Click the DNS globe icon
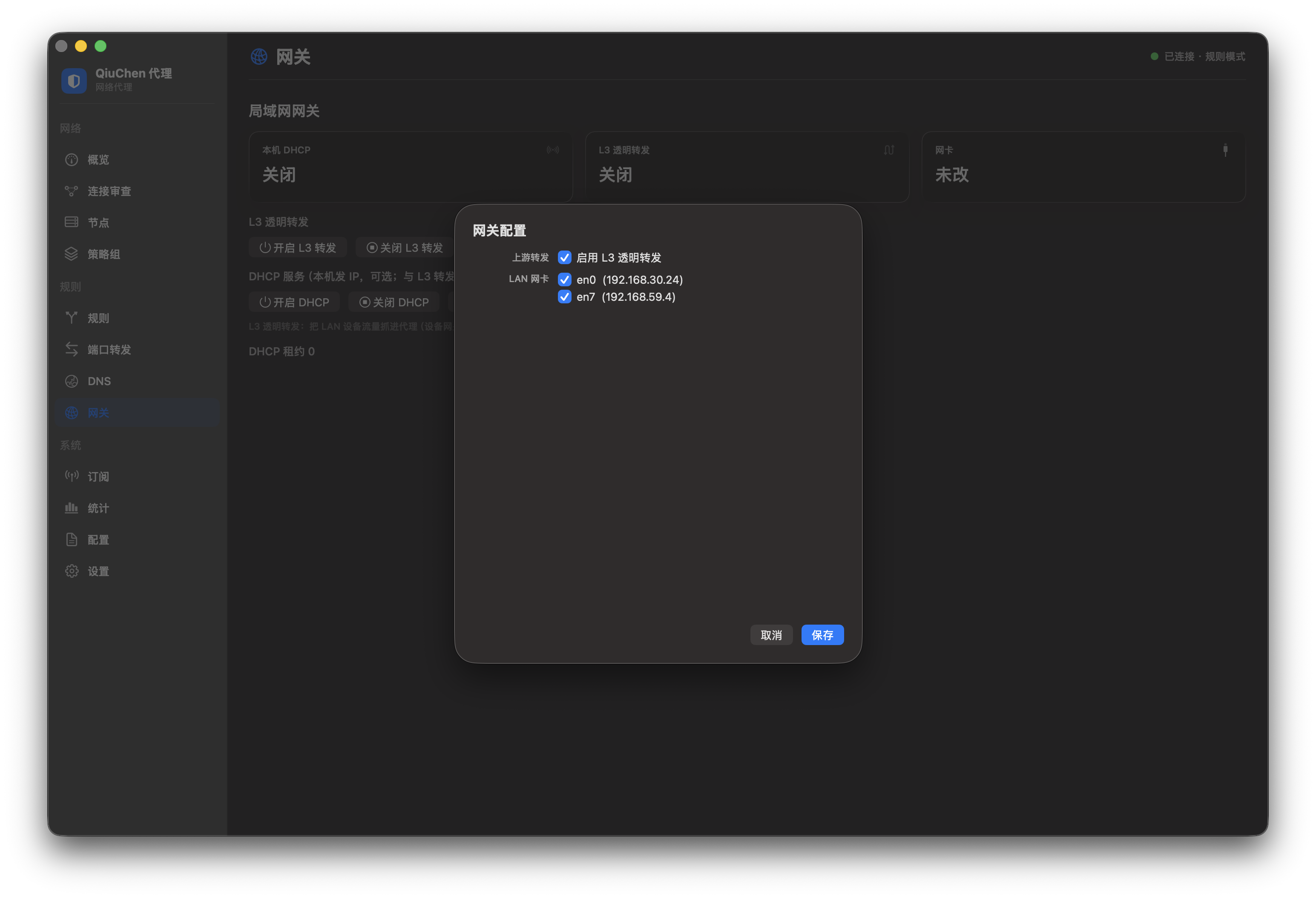The width and height of the screenshot is (1316, 899). (x=72, y=381)
